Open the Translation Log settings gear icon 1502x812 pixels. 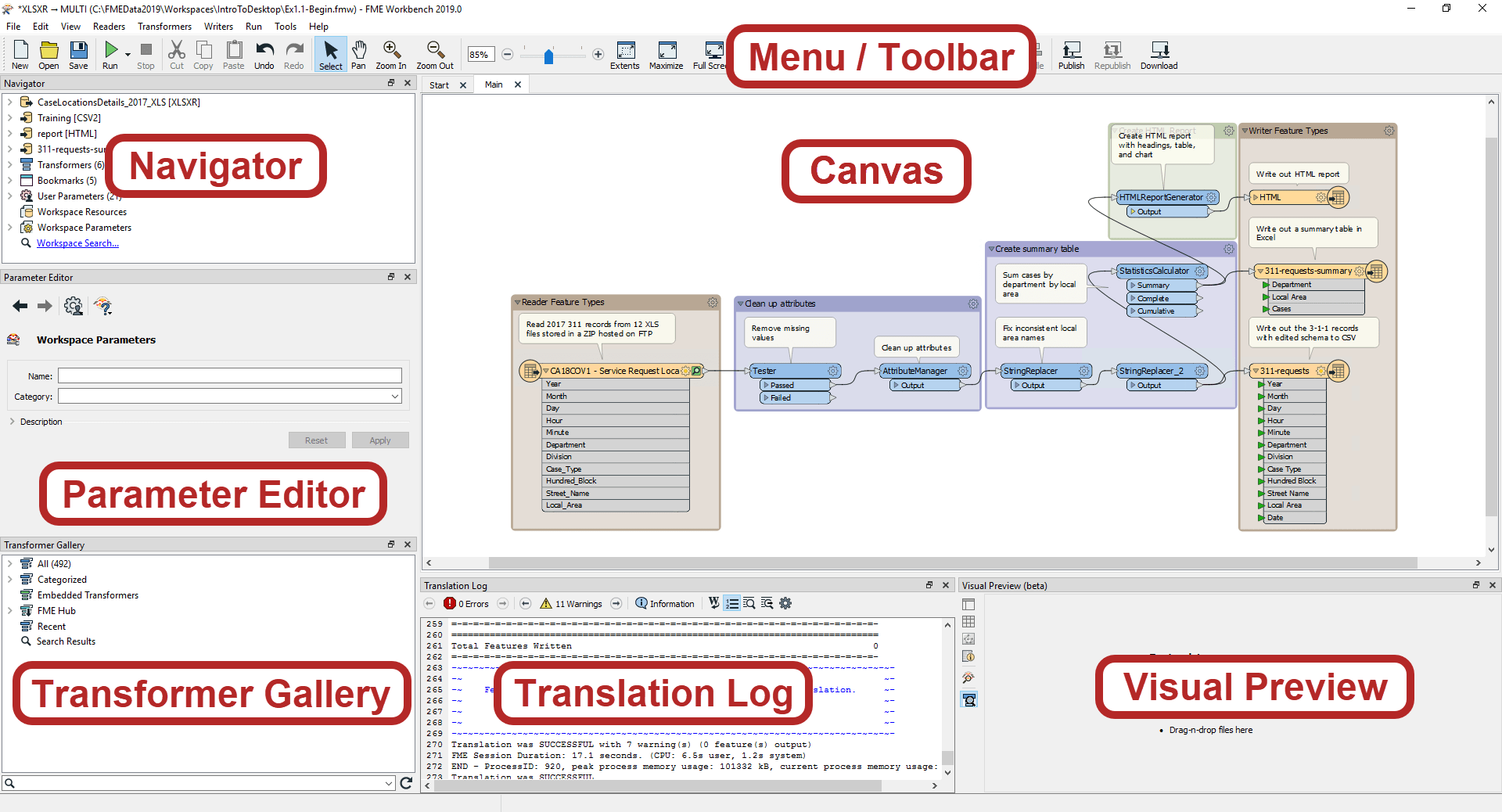coord(785,603)
